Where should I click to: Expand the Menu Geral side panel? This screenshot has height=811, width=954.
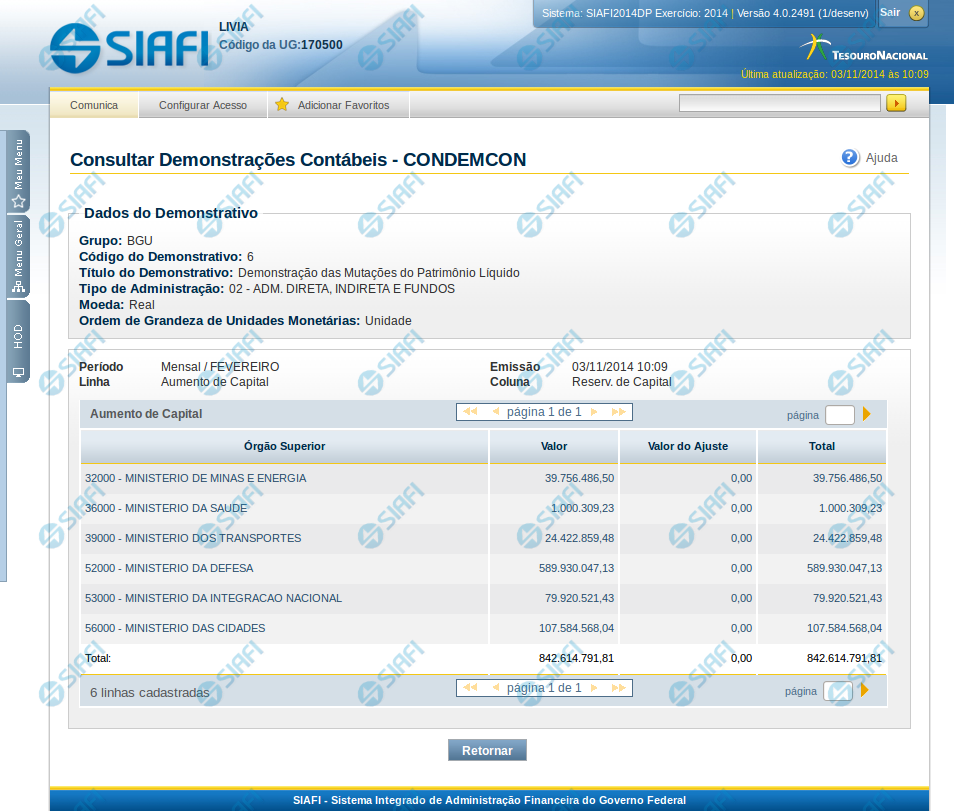[x=18, y=257]
